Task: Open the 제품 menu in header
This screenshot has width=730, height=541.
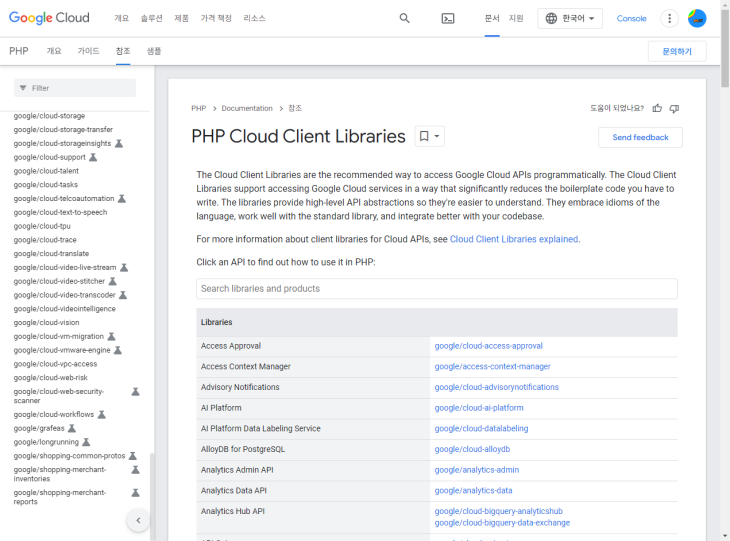Action: (x=181, y=18)
